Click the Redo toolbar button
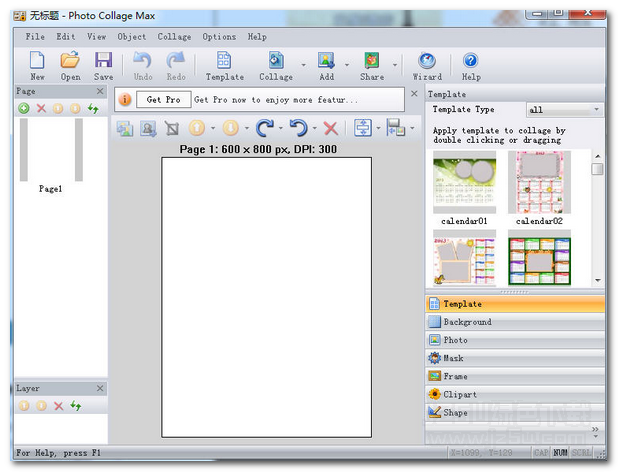 tap(176, 66)
